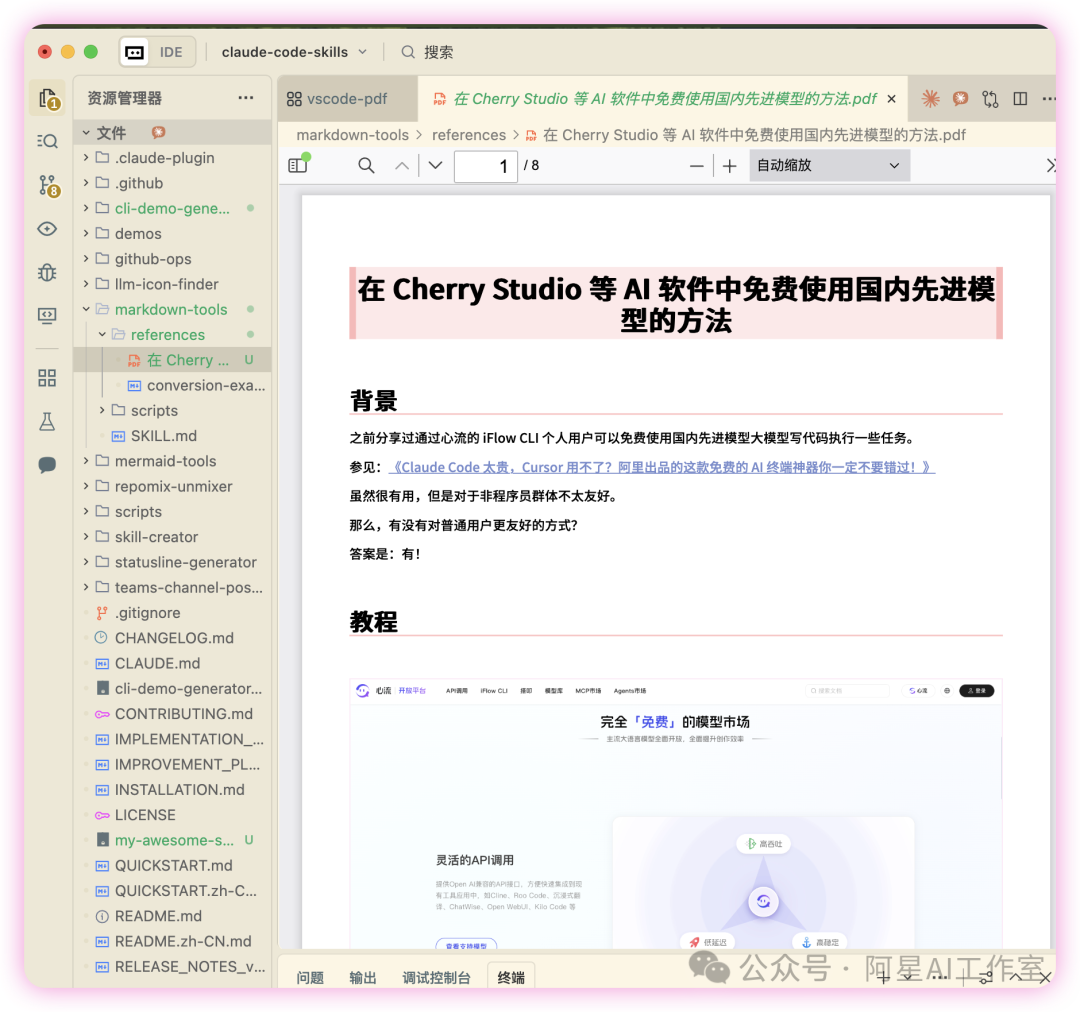Image resolution: width=1080 pixels, height=1012 pixels.
Task: Open the 调试控制台 panel tab
Action: (437, 978)
